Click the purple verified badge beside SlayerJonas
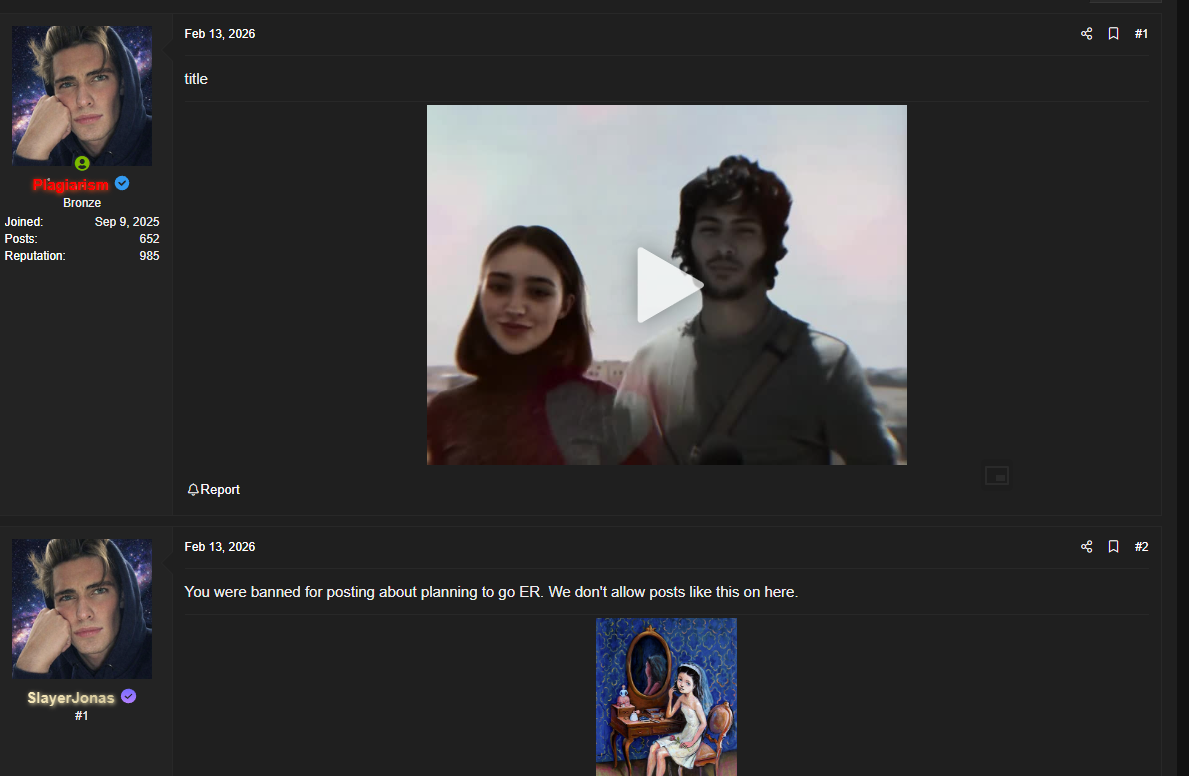 coord(129,697)
